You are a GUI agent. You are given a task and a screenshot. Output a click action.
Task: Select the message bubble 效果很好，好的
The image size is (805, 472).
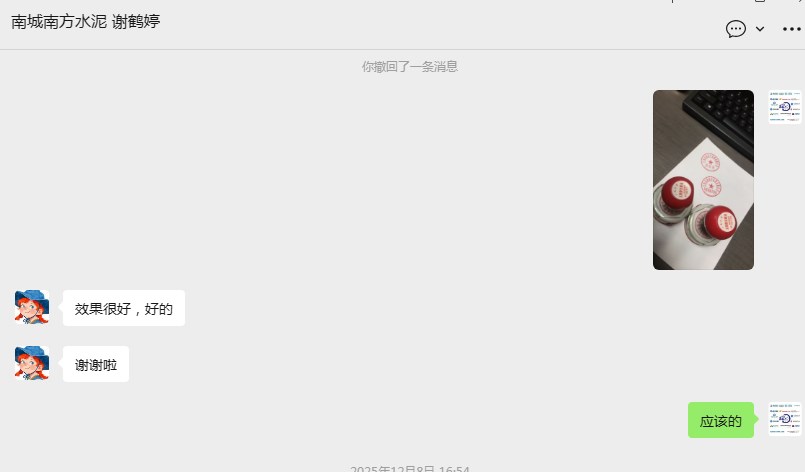coord(124,308)
